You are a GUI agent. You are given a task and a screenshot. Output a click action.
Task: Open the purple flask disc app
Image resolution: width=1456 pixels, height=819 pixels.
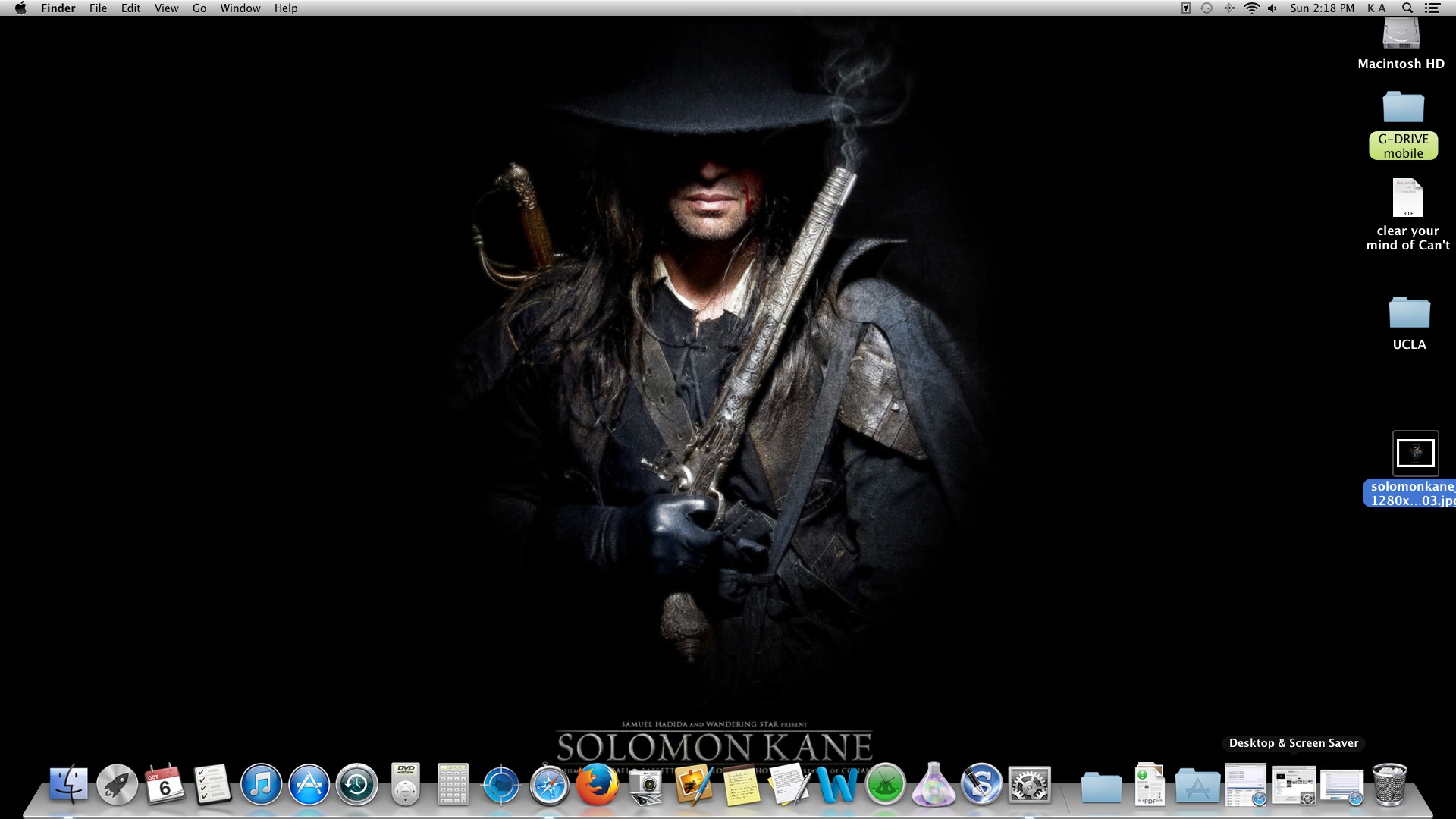click(x=934, y=784)
